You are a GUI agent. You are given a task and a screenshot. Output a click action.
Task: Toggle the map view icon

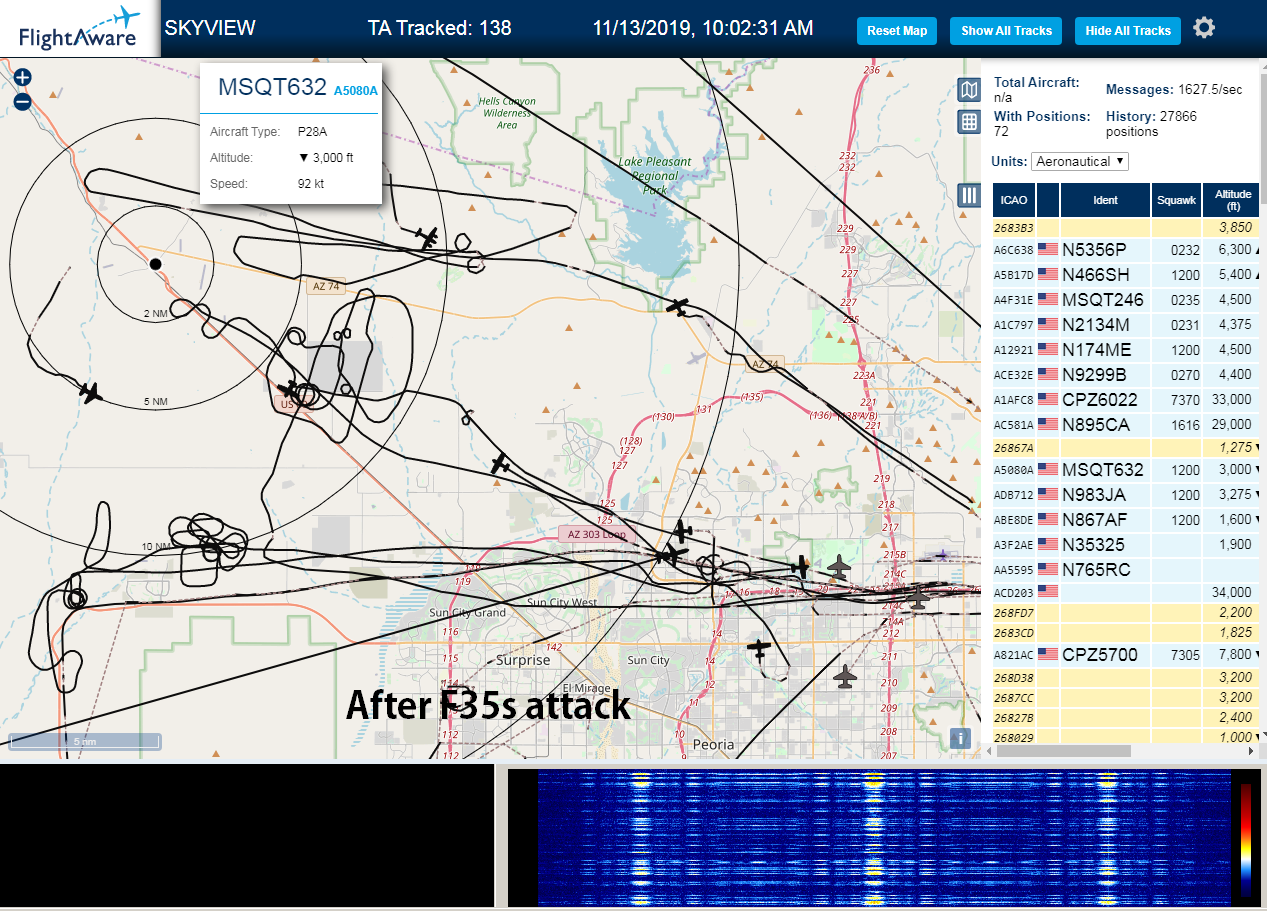click(968, 90)
